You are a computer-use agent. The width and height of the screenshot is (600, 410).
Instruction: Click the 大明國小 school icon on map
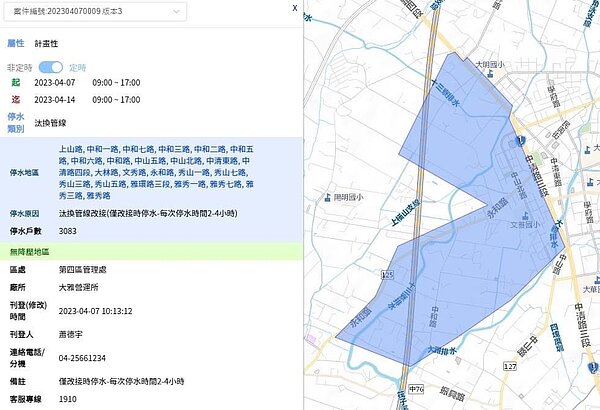[490, 73]
